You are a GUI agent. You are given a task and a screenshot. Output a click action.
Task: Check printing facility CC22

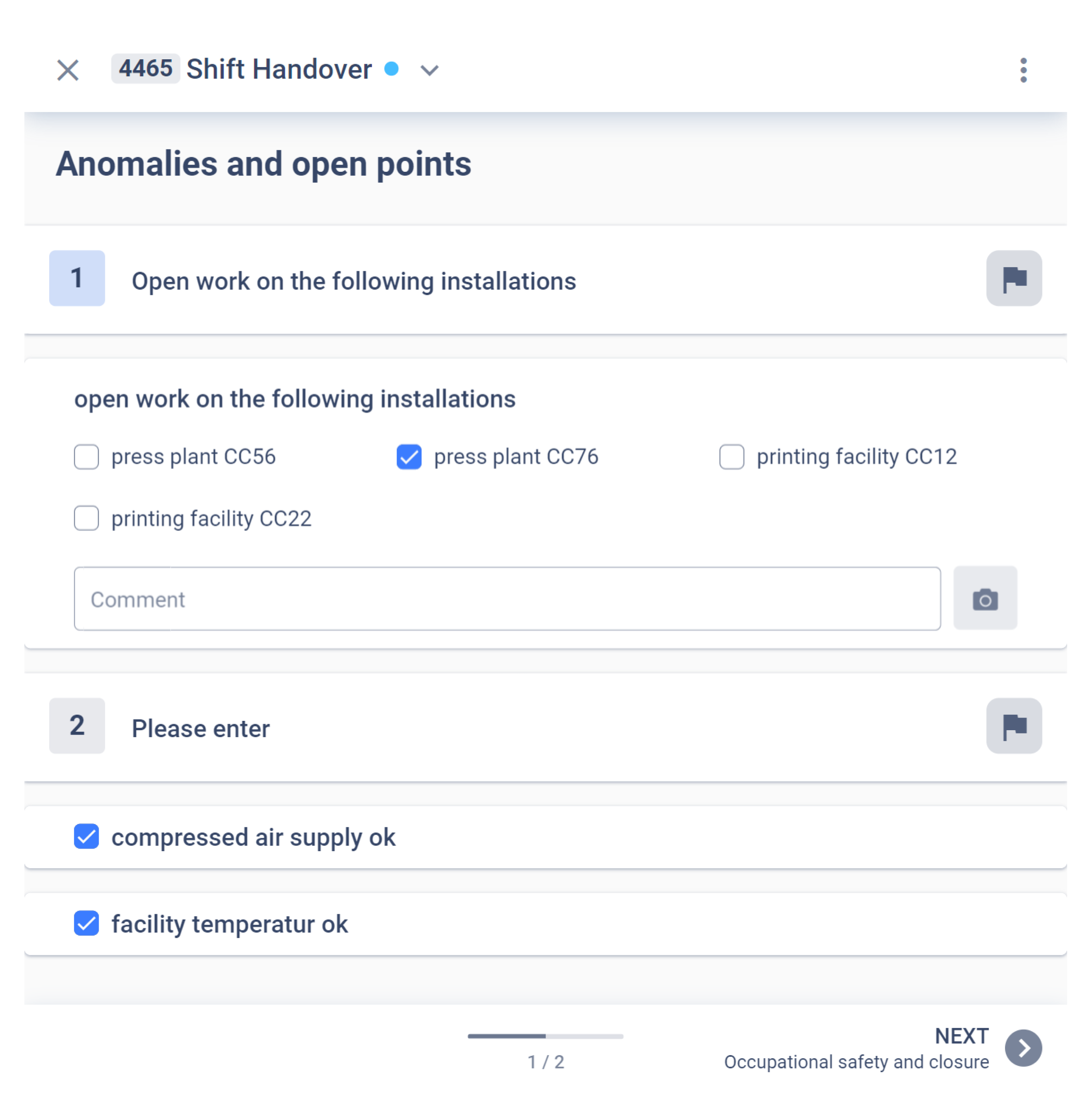pos(86,518)
